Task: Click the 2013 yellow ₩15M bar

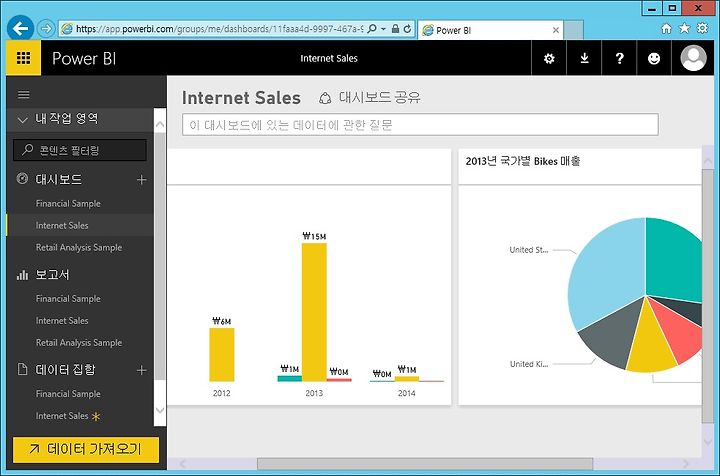Action: [314, 312]
